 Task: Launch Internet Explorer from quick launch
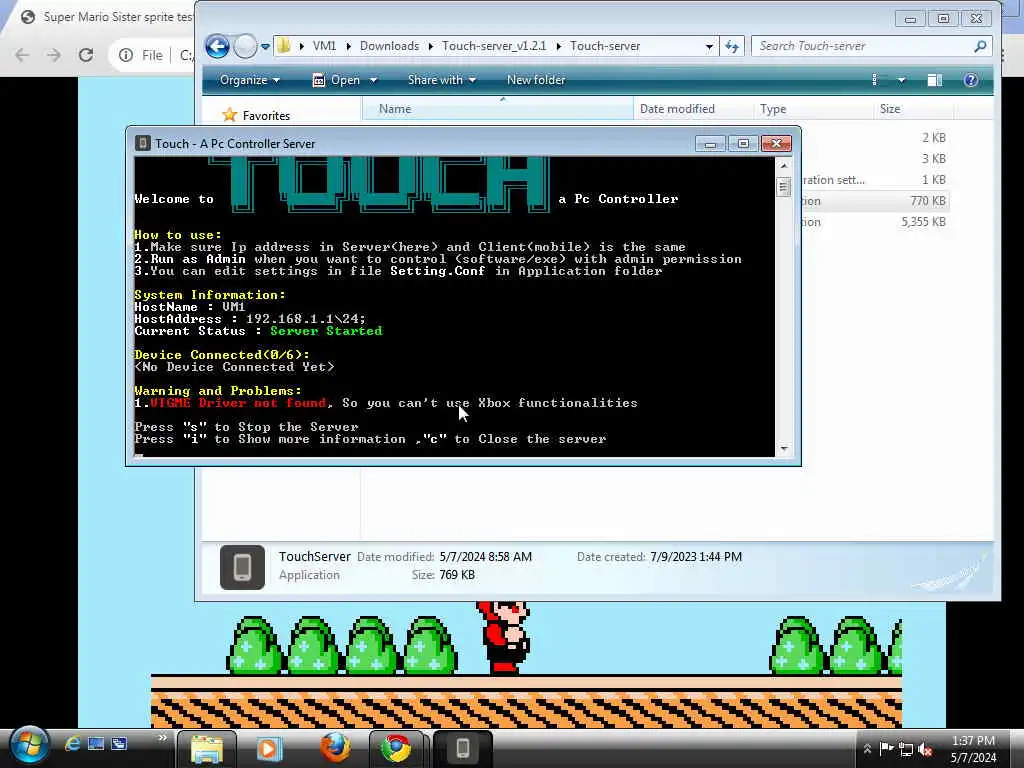72,743
